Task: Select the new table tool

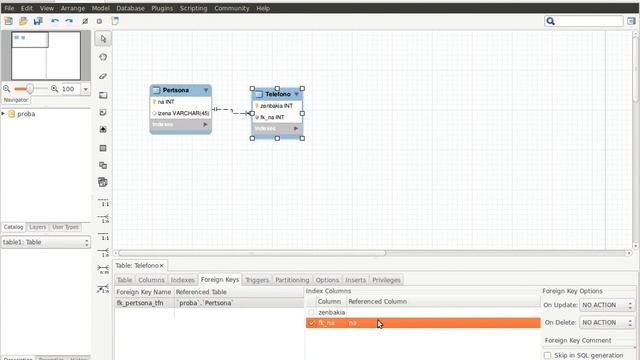Action: (103, 148)
